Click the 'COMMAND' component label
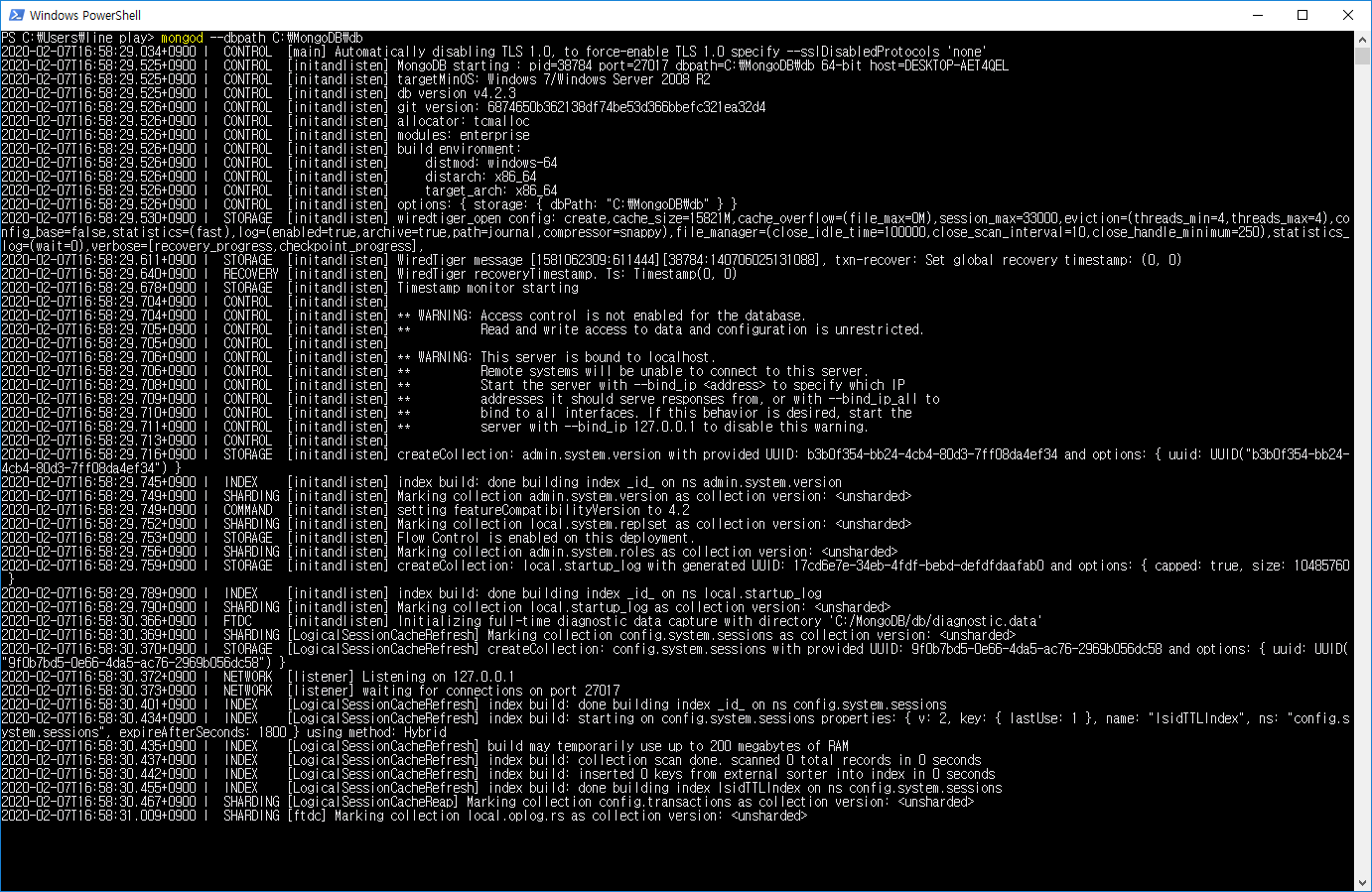 248,510
